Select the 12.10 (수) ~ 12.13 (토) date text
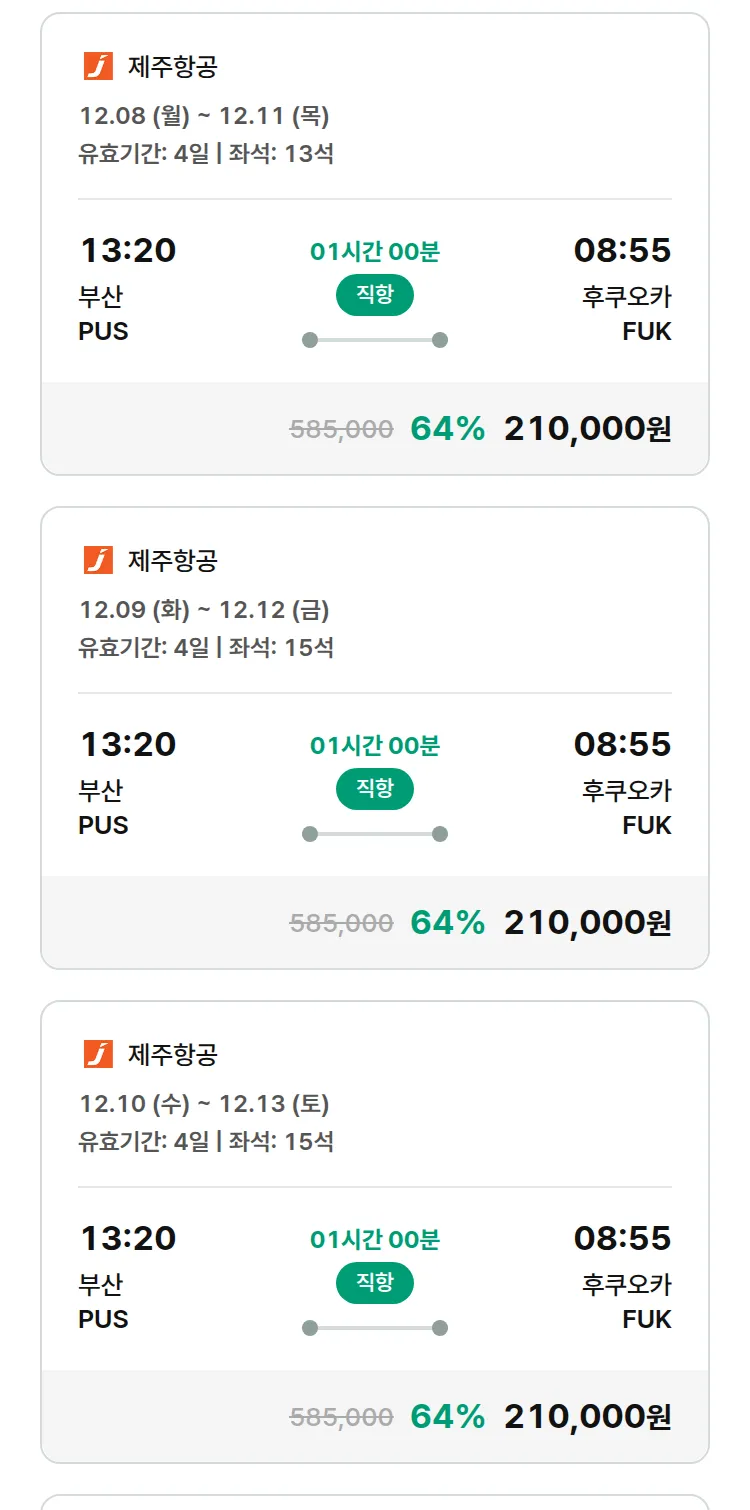 [204, 1104]
